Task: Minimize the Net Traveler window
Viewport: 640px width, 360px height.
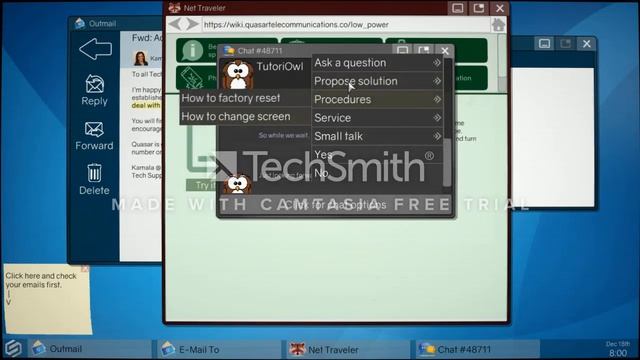Action: [x=458, y=8]
